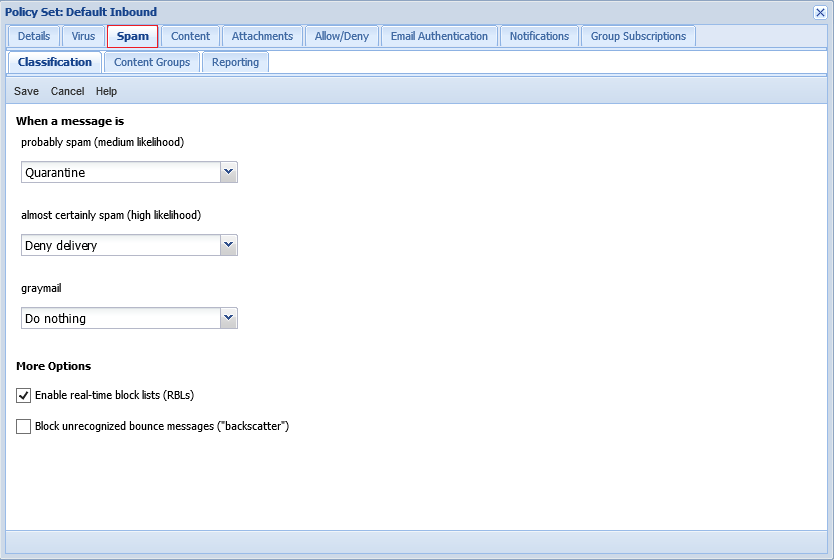Viewport: 834px width, 560px height.
Task: Check Block unrecognized bounce messages box
Action: [x=23, y=427]
